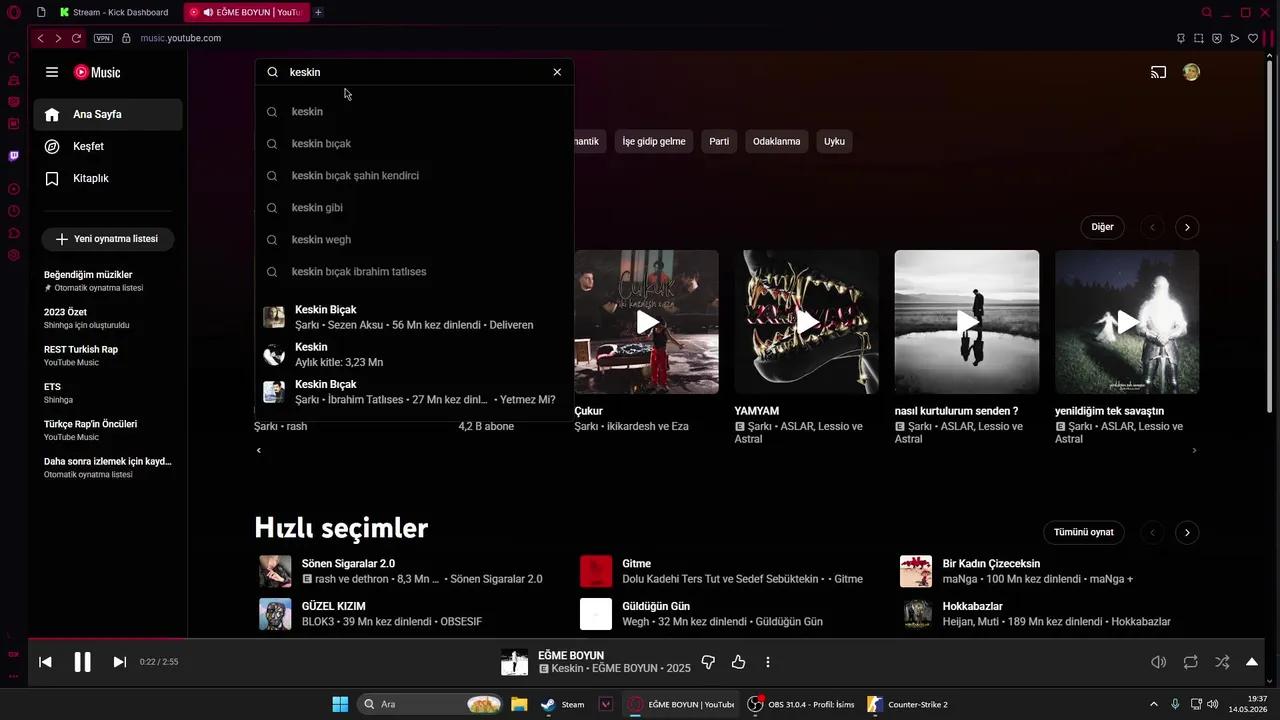Click the pin icon in the address bar
The width and height of the screenshot is (1280, 720).
pos(1181,38)
